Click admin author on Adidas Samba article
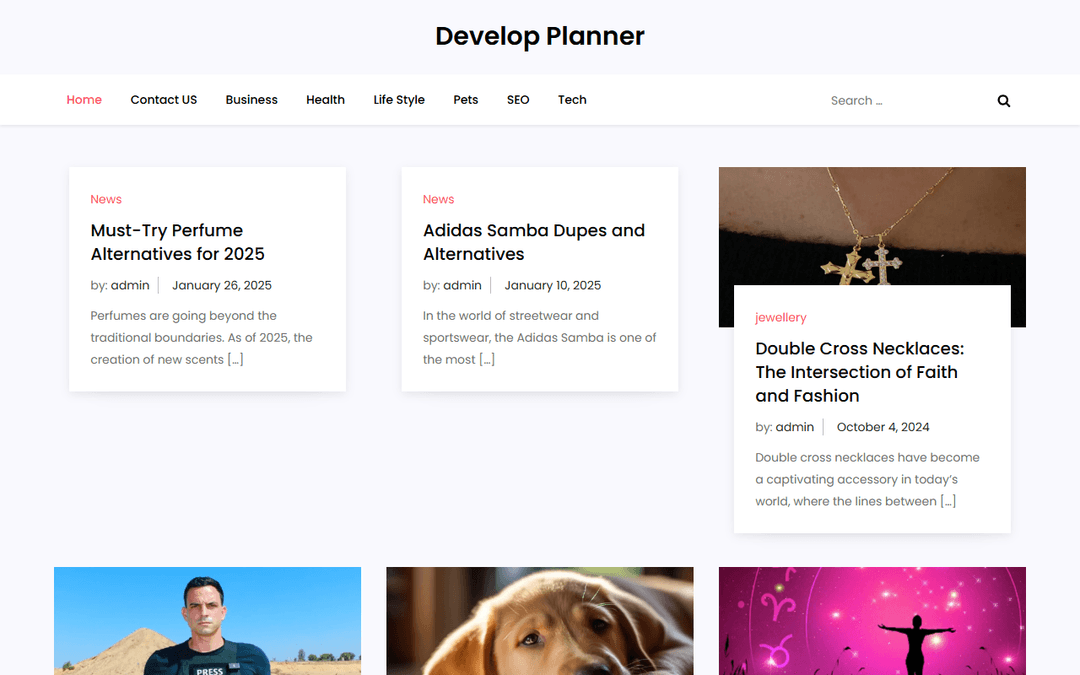 point(462,285)
